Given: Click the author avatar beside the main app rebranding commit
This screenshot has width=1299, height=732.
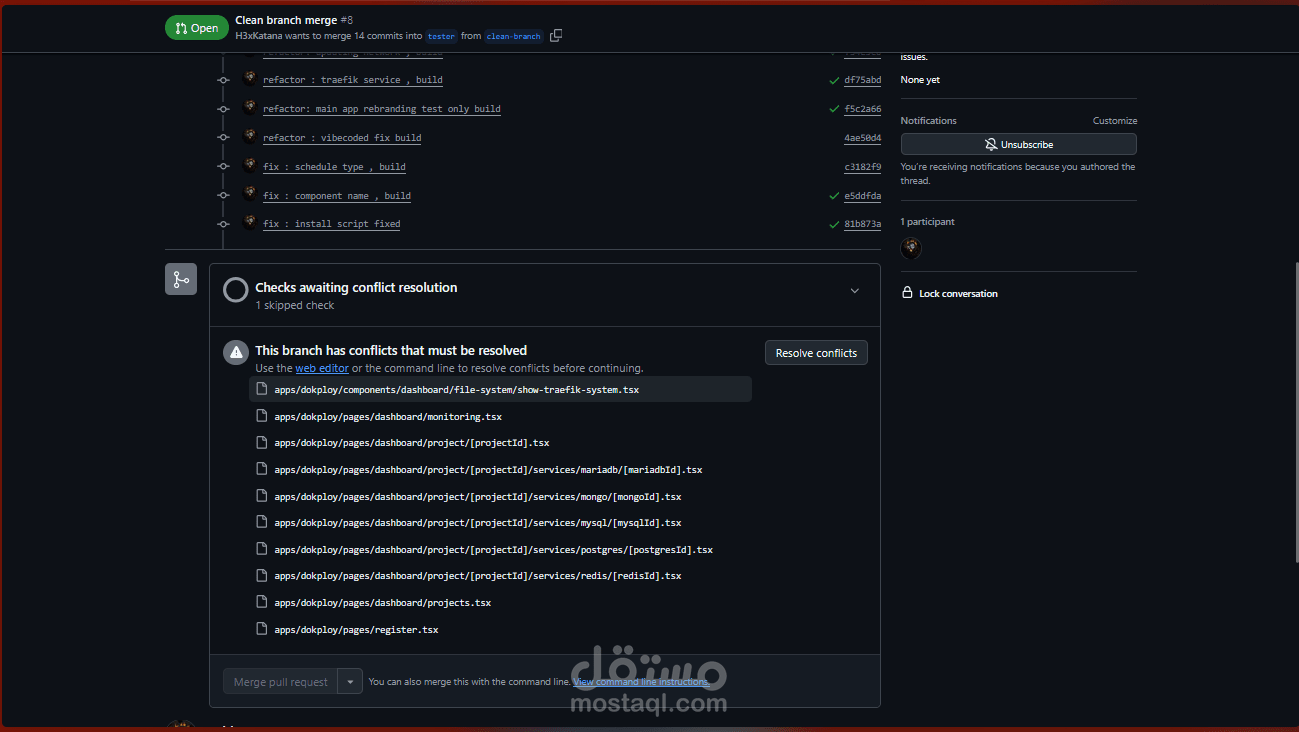Looking at the screenshot, I should point(249,107).
